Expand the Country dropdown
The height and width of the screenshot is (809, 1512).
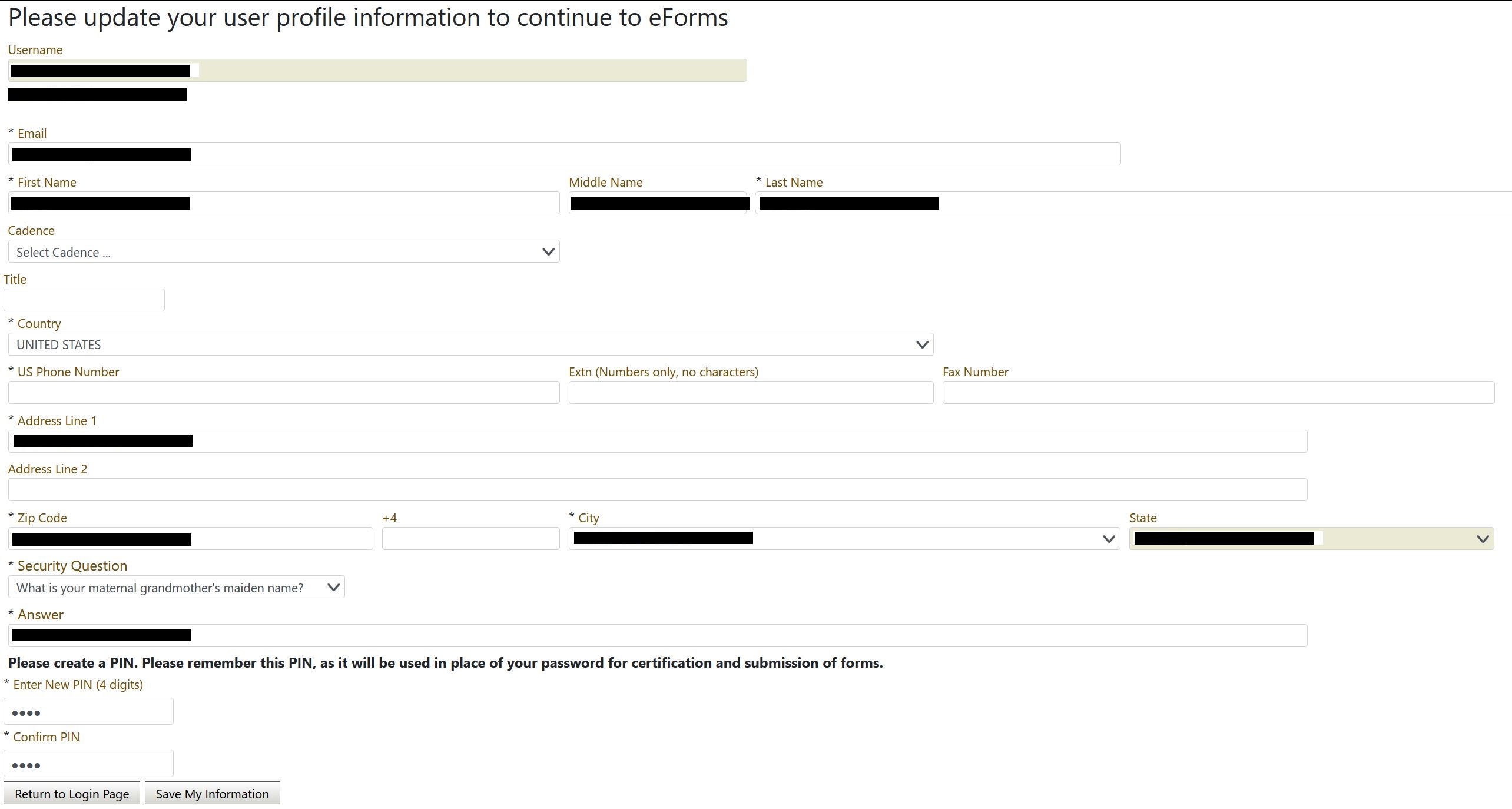coord(470,344)
